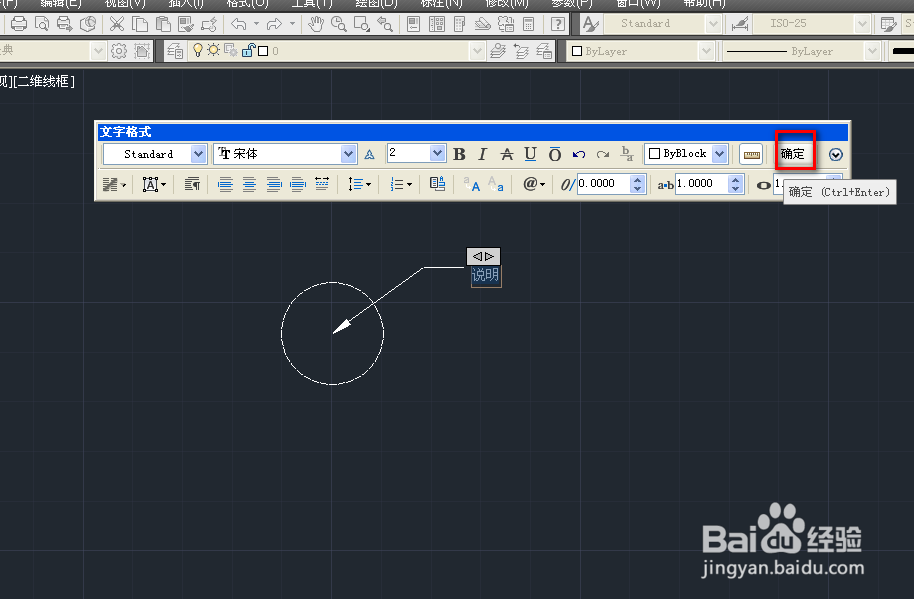Open the QuickCalc calculator icon
Image resolution: width=914 pixels, height=599 pixels.
pyautogui.click(x=529, y=24)
